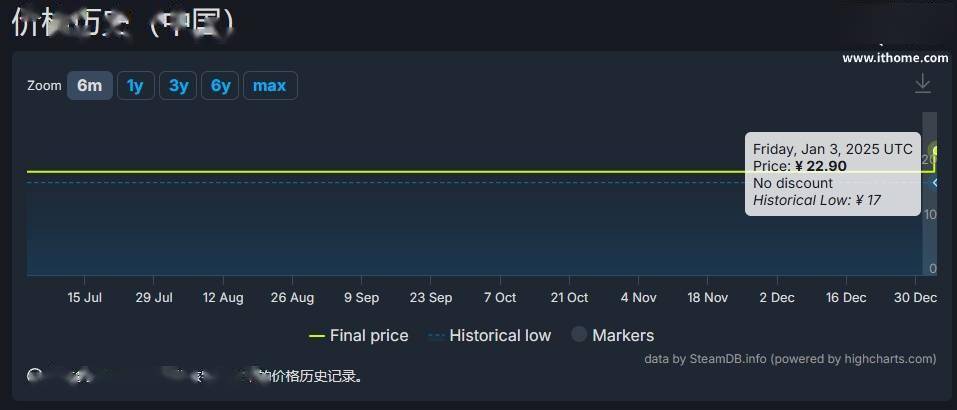Screen dimensions: 957x410
Task: Click the www.ithome.com watermark
Action: pos(895,59)
